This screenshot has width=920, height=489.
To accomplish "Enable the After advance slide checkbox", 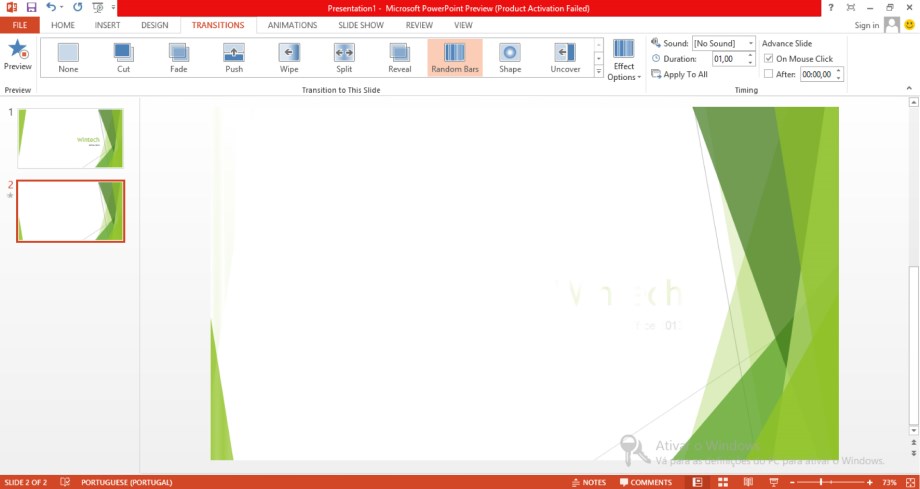I will pyautogui.click(x=768, y=74).
